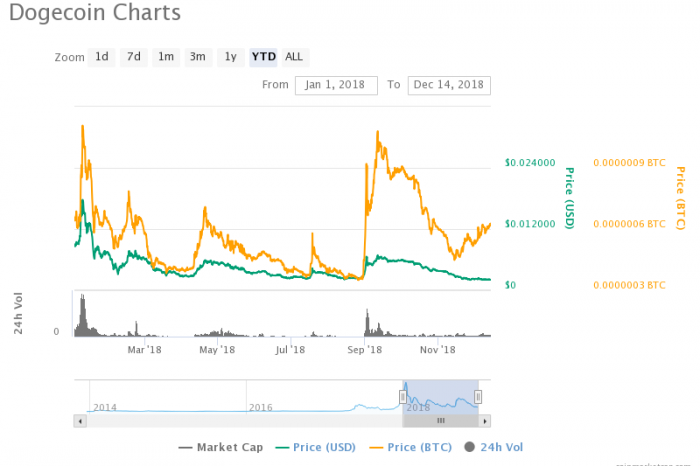This screenshot has width=700, height=466.
Task: Click the 2014 label in navigator
Action: tap(105, 408)
